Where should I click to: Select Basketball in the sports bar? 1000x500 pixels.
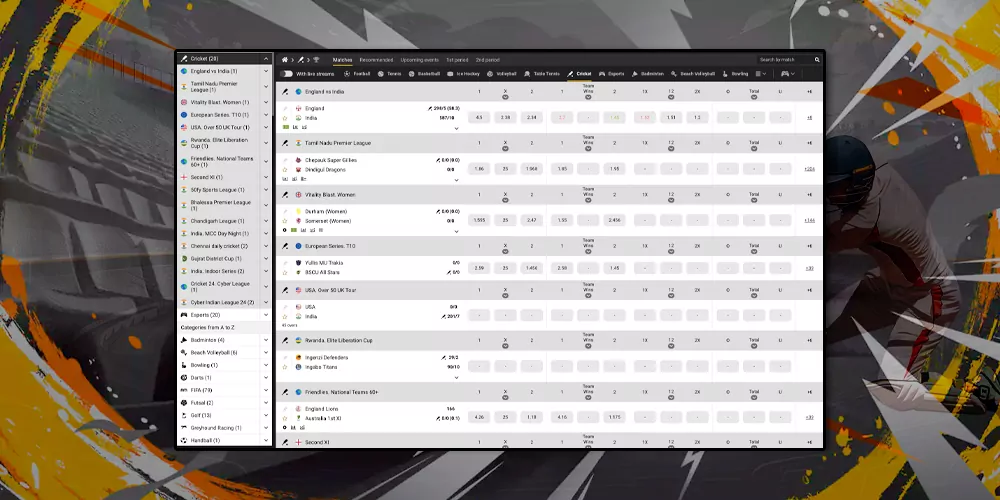(424, 74)
